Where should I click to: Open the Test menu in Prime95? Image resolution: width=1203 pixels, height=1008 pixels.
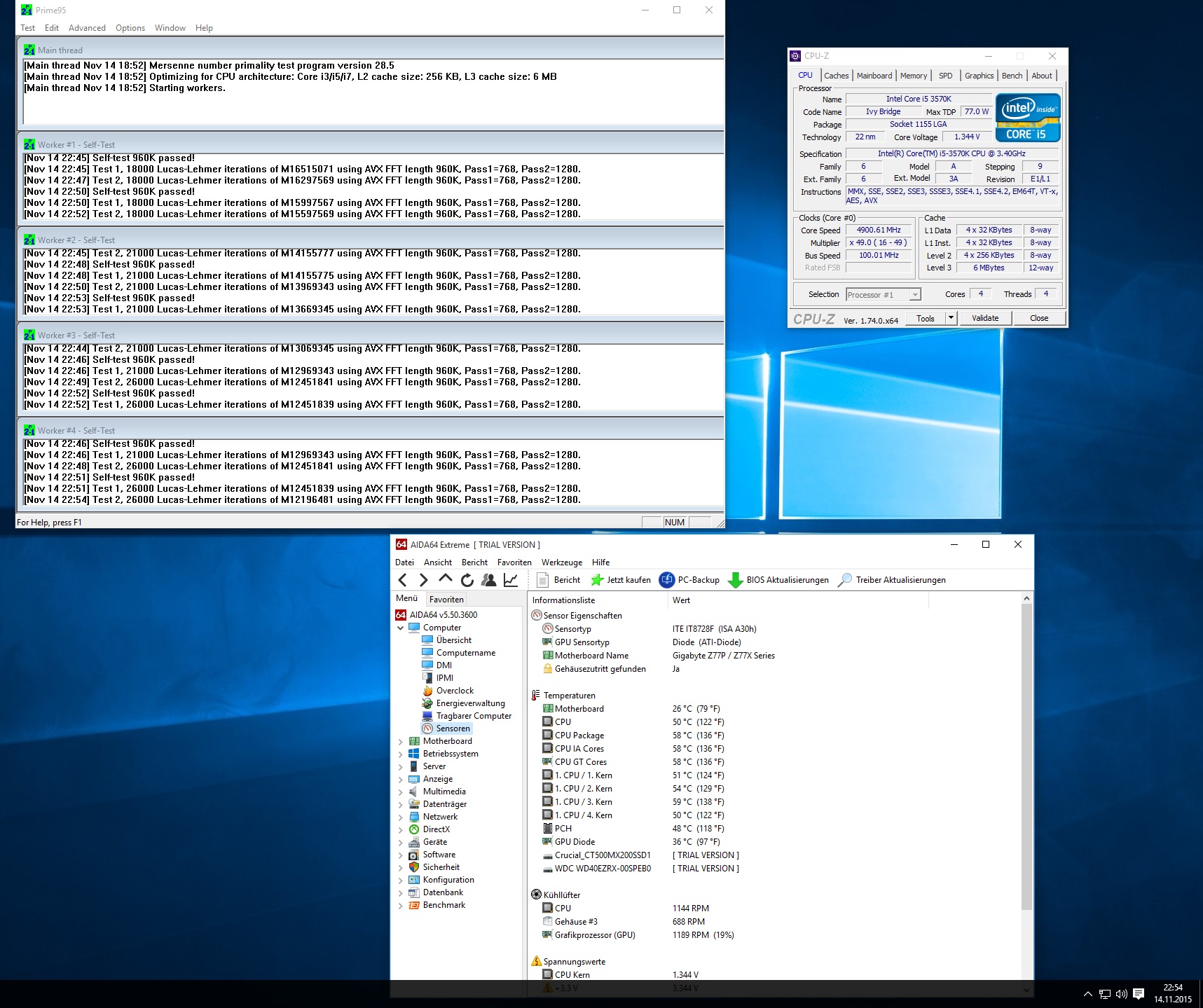[28, 28]
